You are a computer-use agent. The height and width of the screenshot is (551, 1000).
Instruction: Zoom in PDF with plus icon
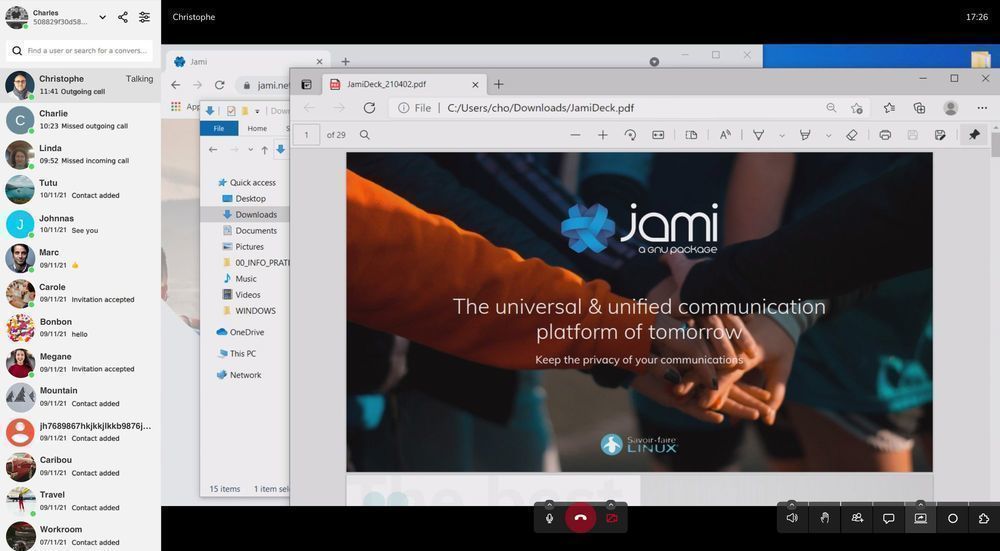click(603, 135)
